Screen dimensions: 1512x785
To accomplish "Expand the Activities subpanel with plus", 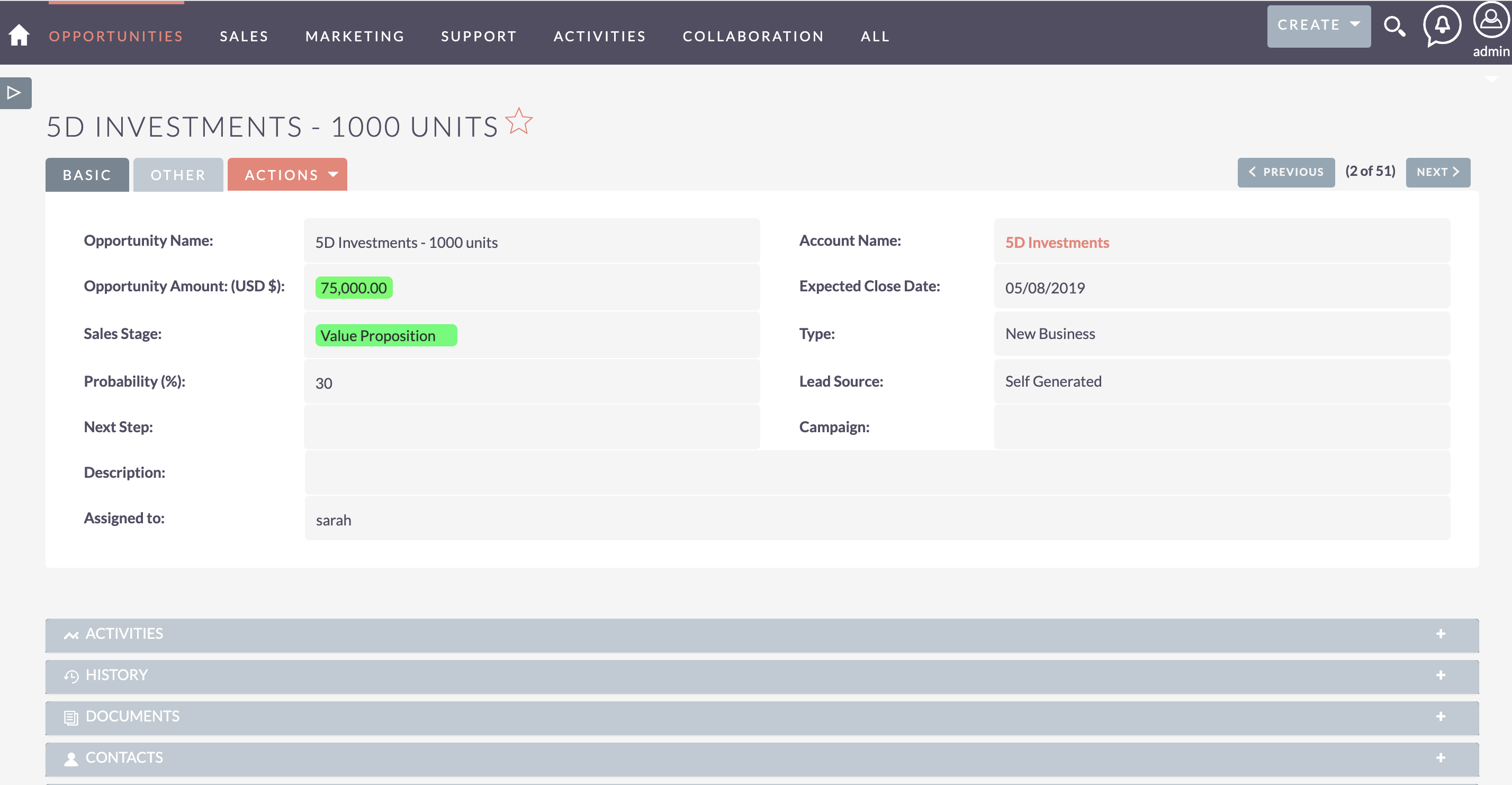I will pyautogui.click(x=1441, y=634).
